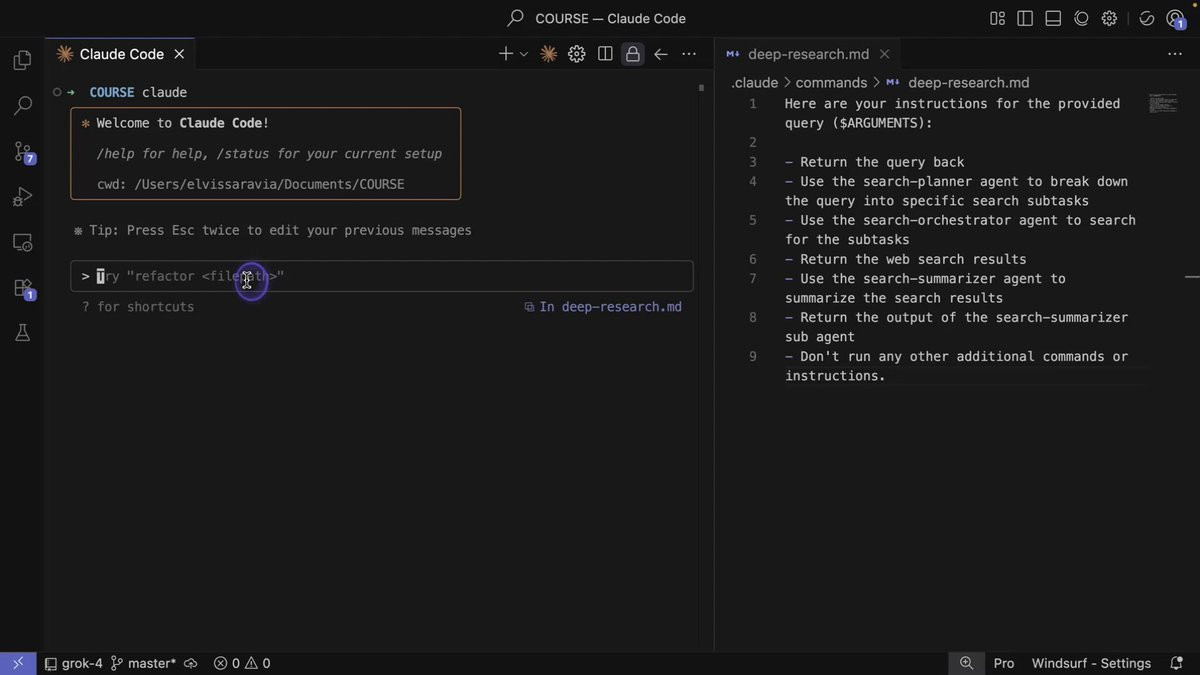Open deep-research.md breadcrumb segment
The width and height of the screenshot is (1200, 675).
pos(958,83)
